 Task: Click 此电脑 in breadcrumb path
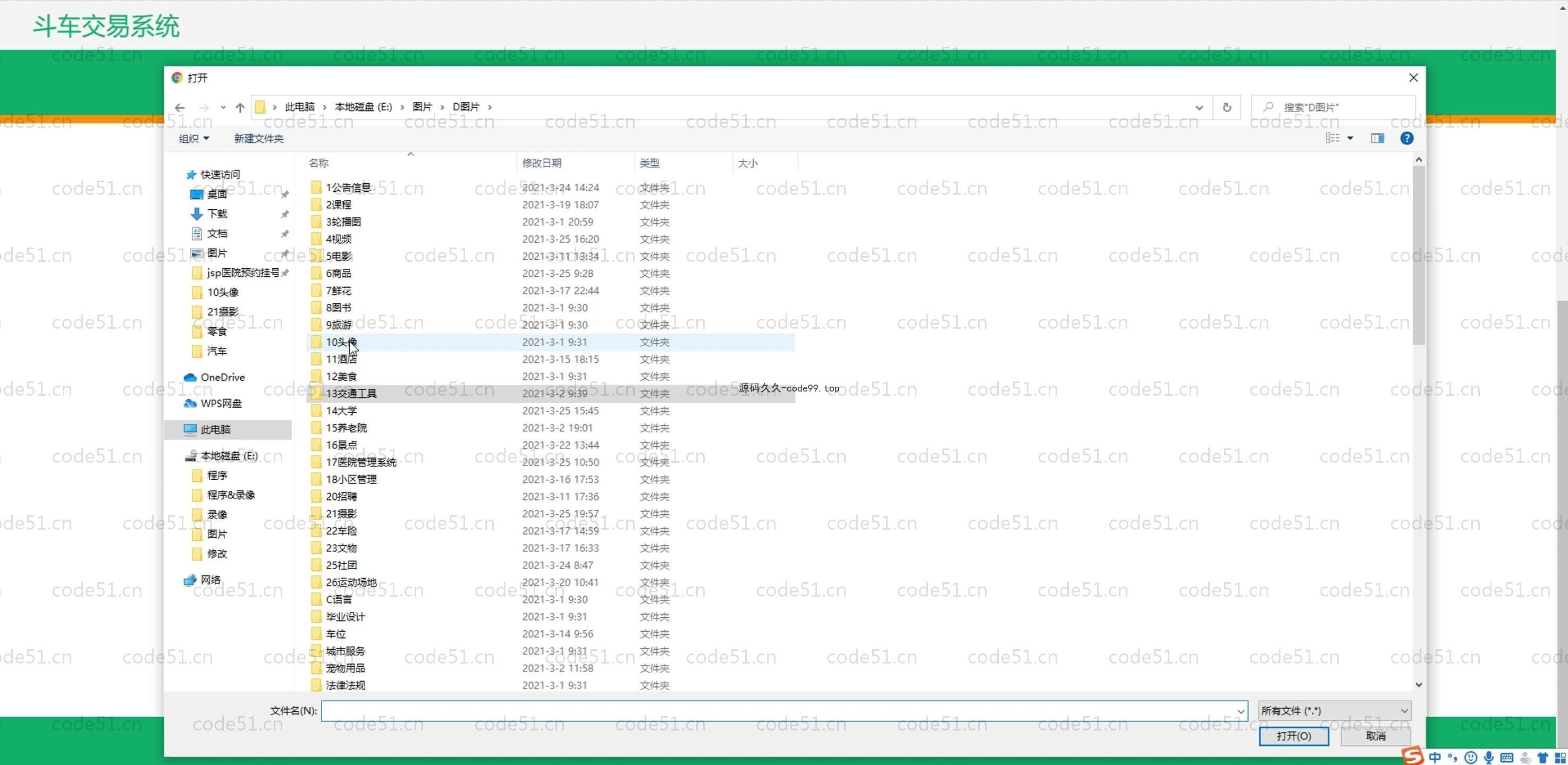300,107
